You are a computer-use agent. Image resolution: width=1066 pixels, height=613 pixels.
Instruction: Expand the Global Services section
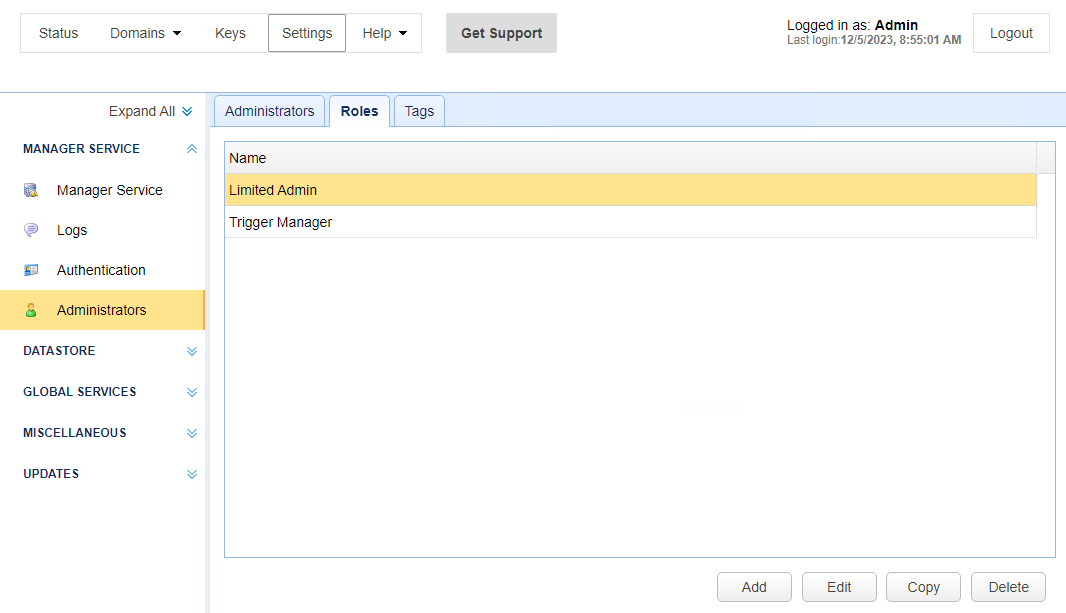(x=192, y=393)
